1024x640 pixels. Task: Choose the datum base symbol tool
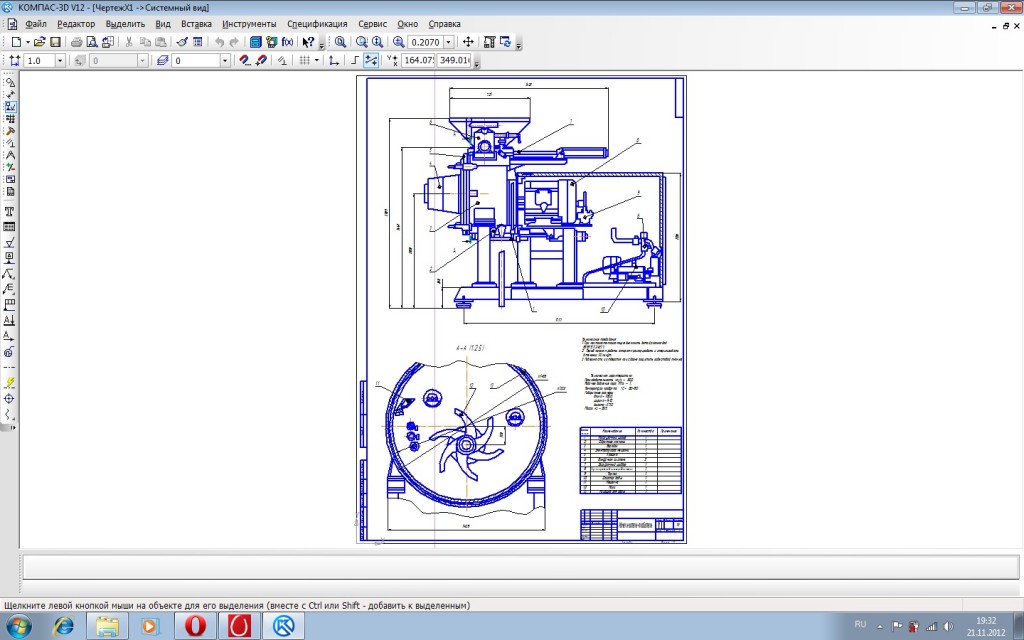coord(10,259)
